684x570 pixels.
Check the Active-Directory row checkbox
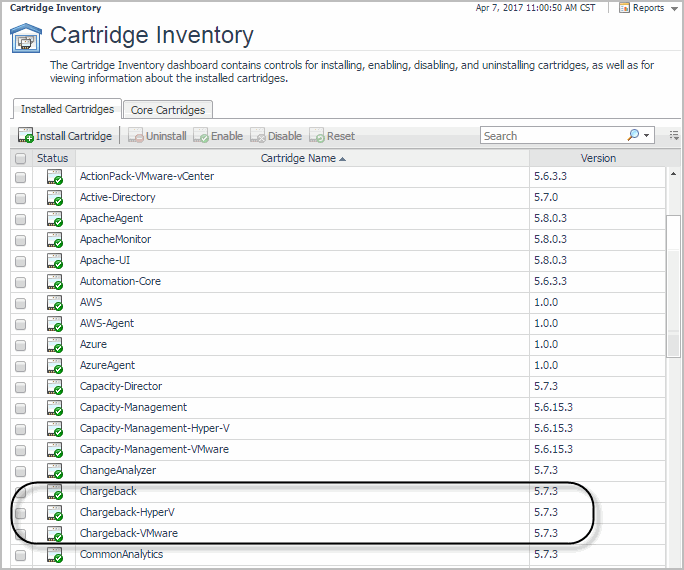[x=21, y=198]
